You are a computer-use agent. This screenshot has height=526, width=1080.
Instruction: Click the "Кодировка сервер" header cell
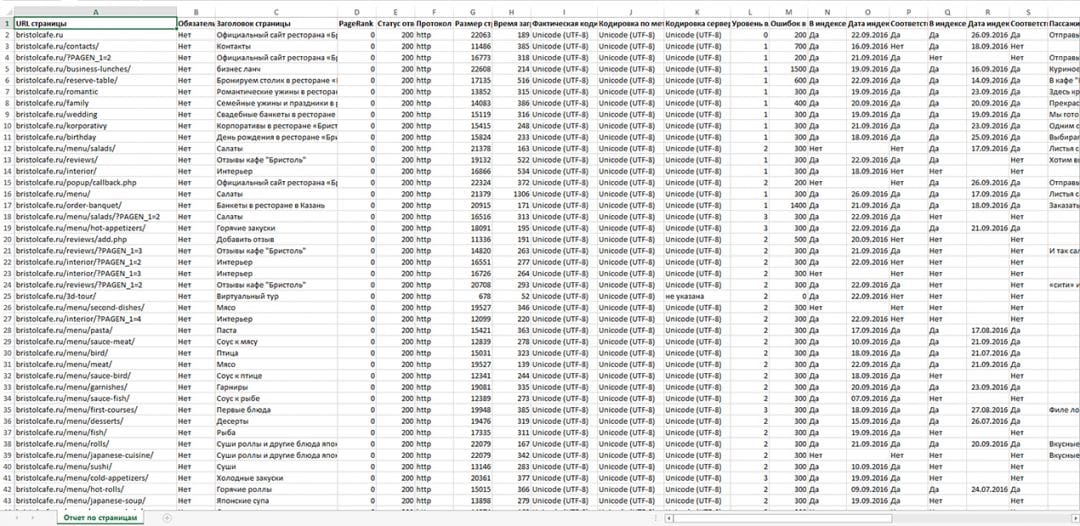(696, 23)
